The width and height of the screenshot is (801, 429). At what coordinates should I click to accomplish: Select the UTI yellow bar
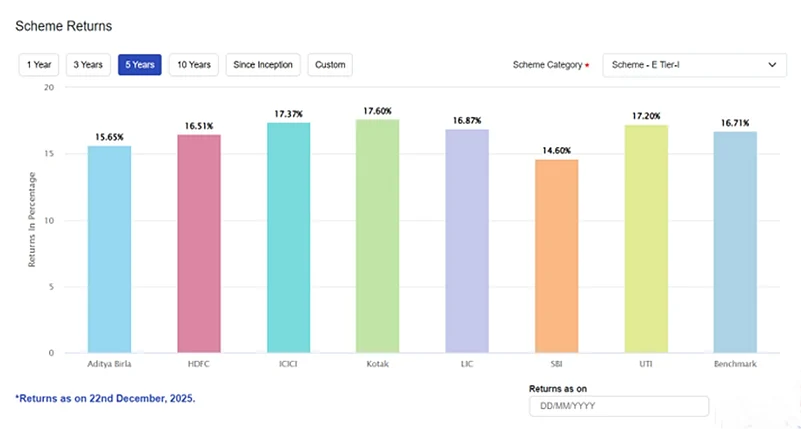646,240
